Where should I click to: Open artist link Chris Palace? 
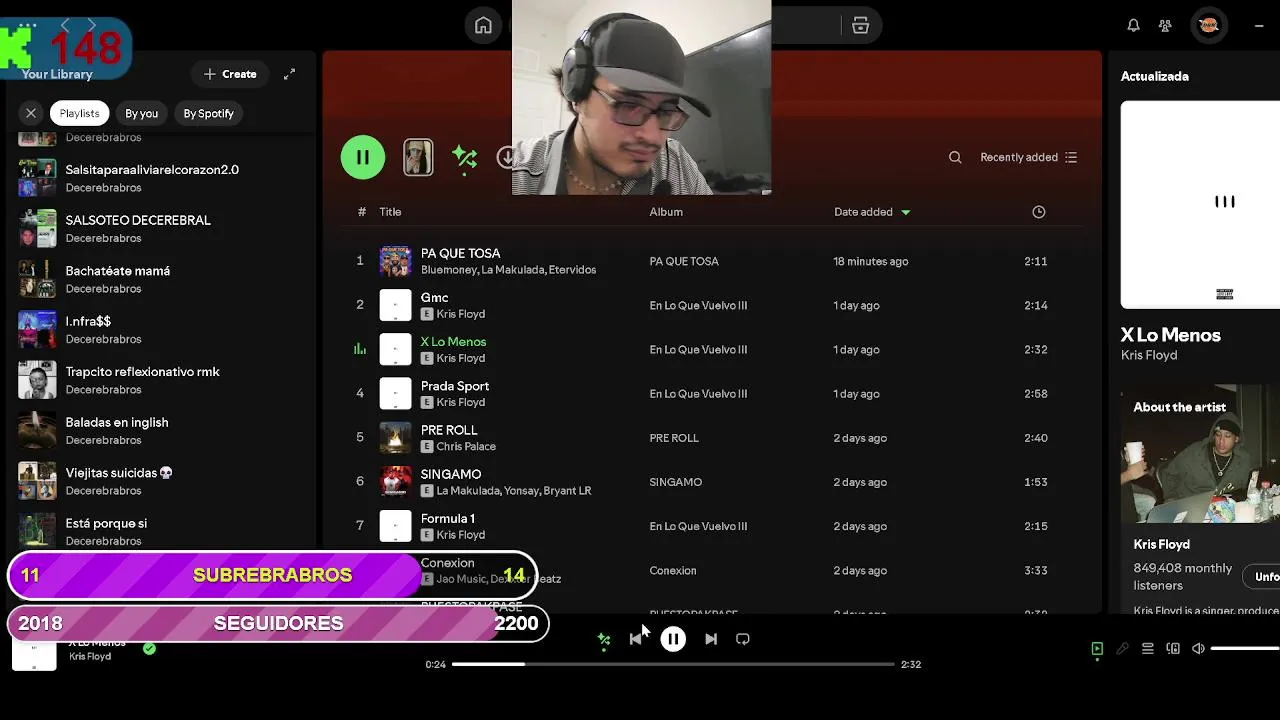click(x=466, y=446)
